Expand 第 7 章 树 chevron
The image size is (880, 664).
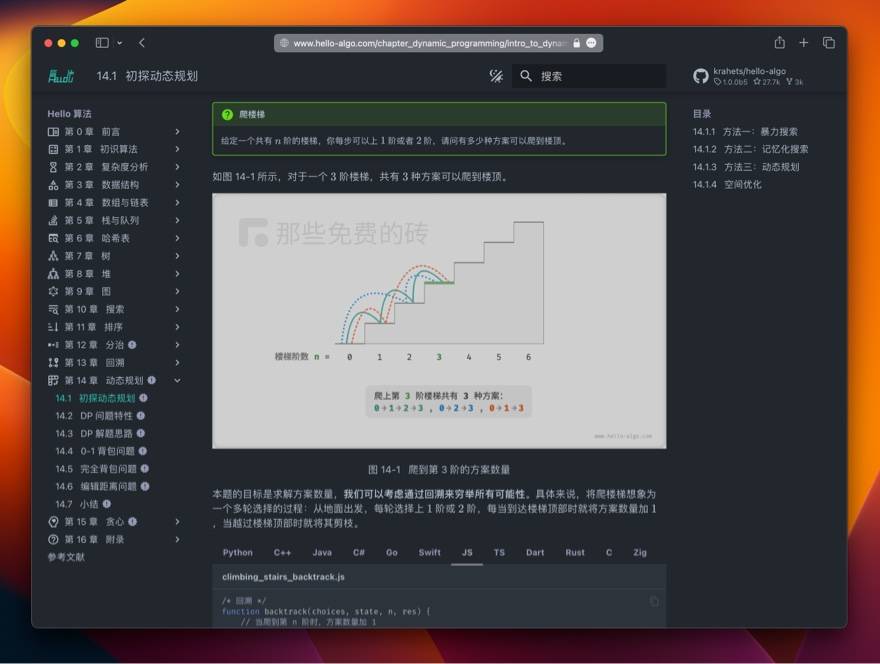tap(177, 256)
